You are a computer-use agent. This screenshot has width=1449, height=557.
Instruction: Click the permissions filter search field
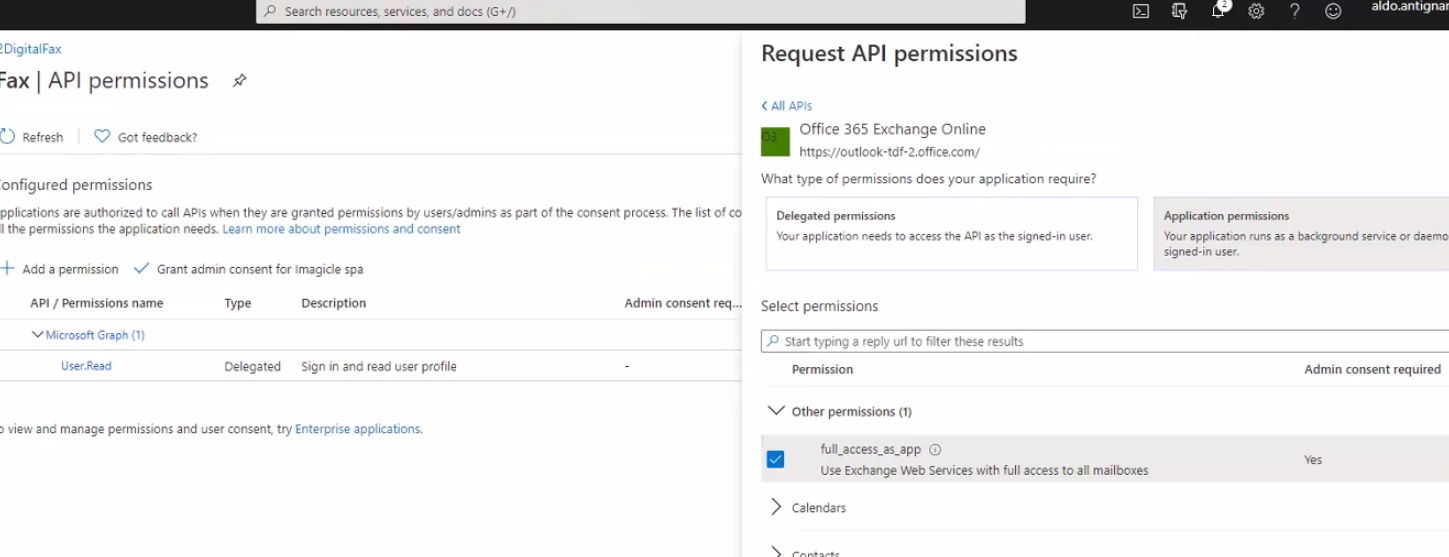pos(1100,341)
